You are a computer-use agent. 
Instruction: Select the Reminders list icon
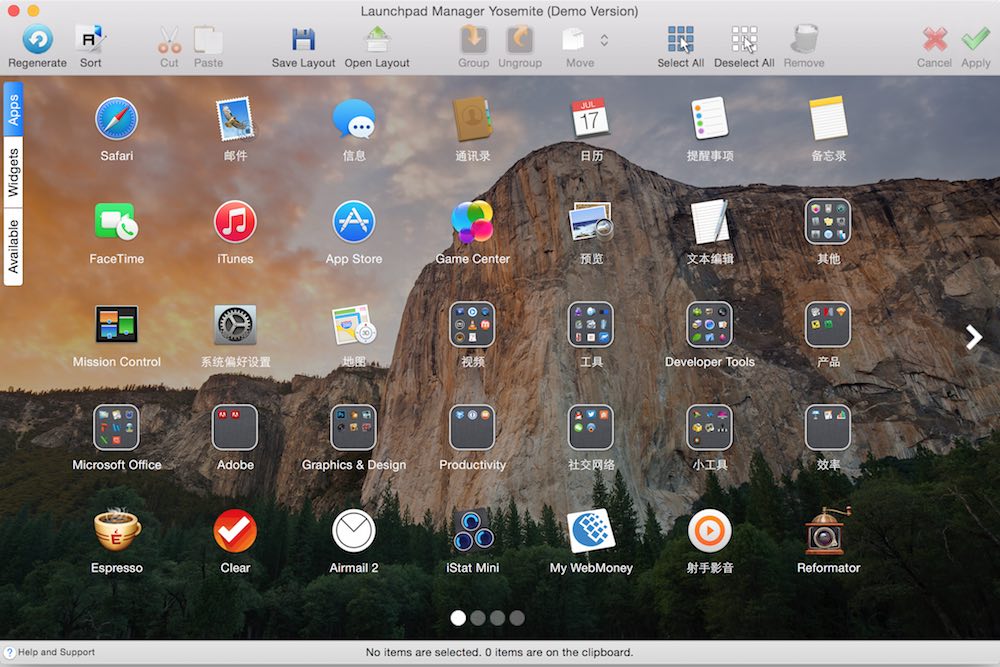(x=710, y=119)
